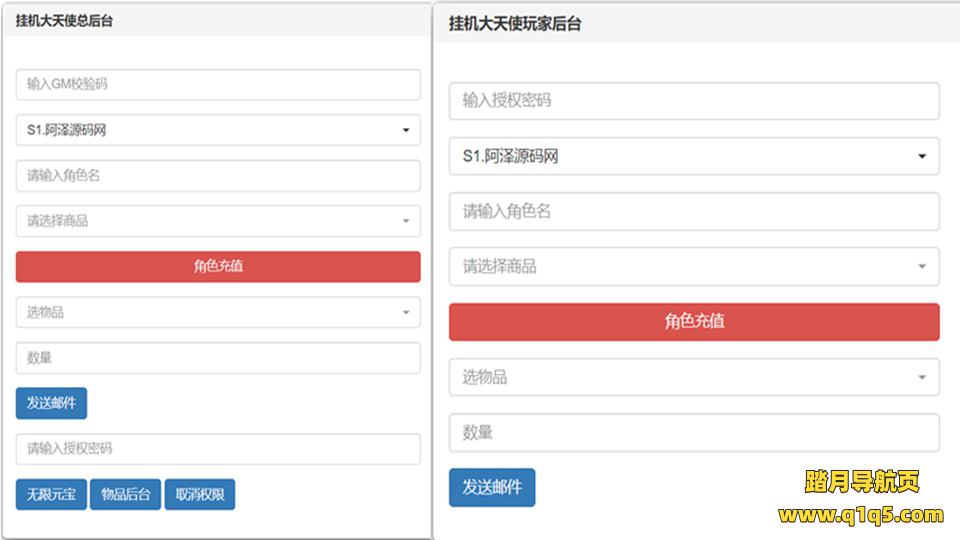Click the 输入授权密码 field in the player panel
The height and width of the screenshot is (540, 960).
point(694,101)
